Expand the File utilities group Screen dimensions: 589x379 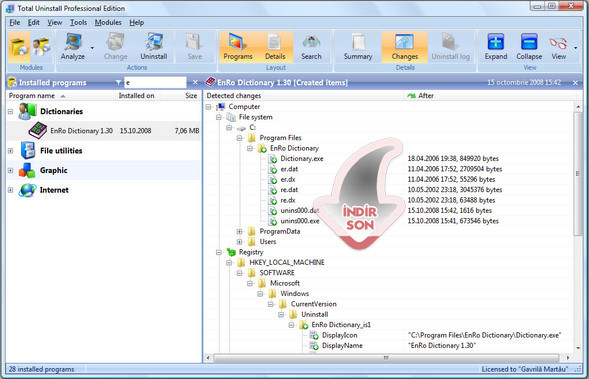(11, 151)
